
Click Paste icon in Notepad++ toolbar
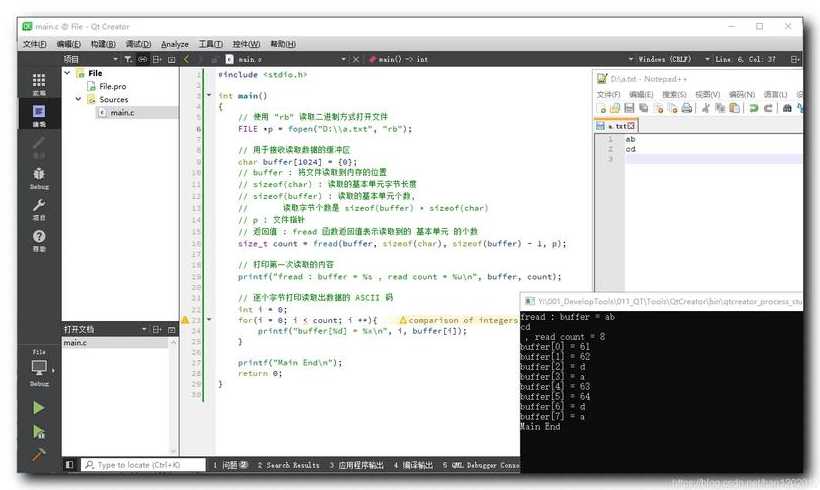(x=735, y=108)
